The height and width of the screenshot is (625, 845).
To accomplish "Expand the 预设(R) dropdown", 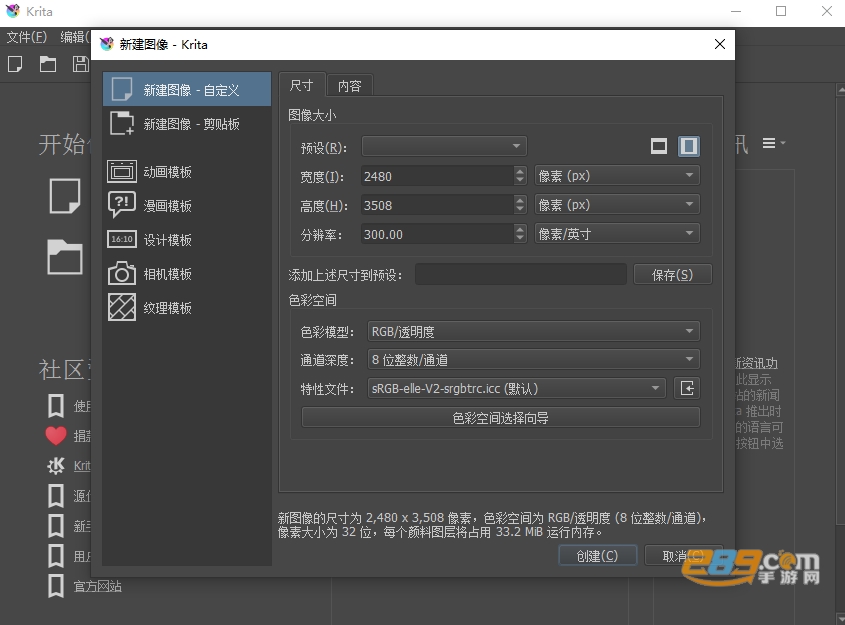I will click(444, 146).
